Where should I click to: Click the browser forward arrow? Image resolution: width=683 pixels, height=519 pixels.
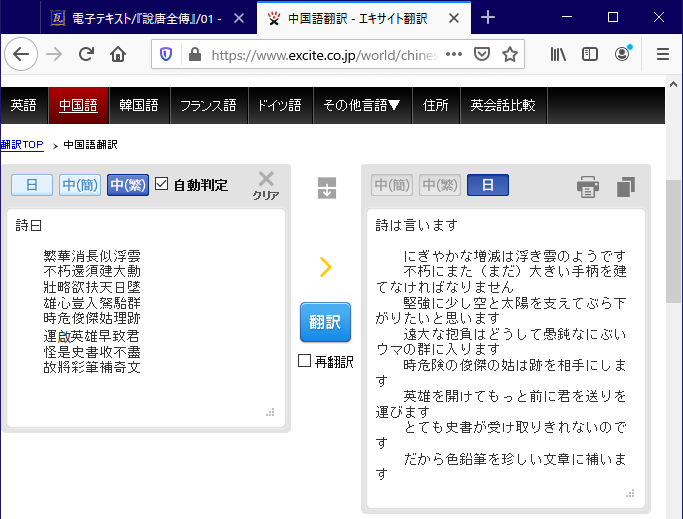click(54, 54)
